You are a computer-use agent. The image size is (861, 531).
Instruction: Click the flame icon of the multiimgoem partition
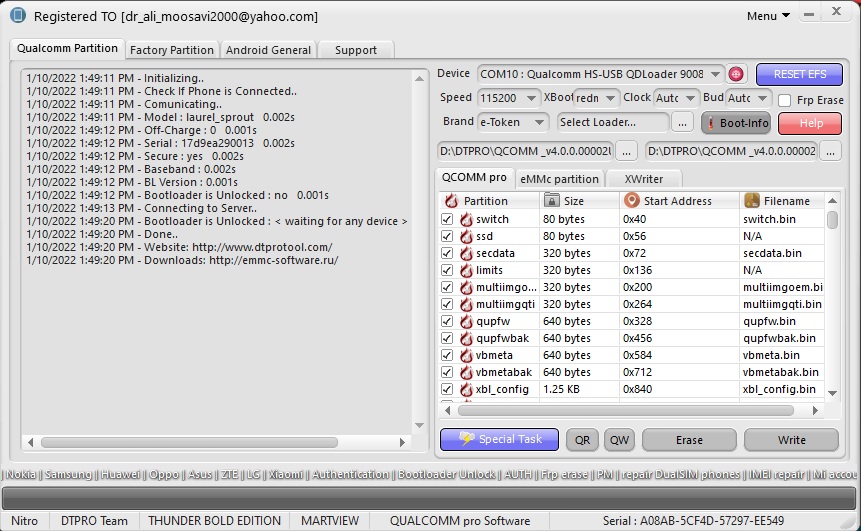[466, 287]
